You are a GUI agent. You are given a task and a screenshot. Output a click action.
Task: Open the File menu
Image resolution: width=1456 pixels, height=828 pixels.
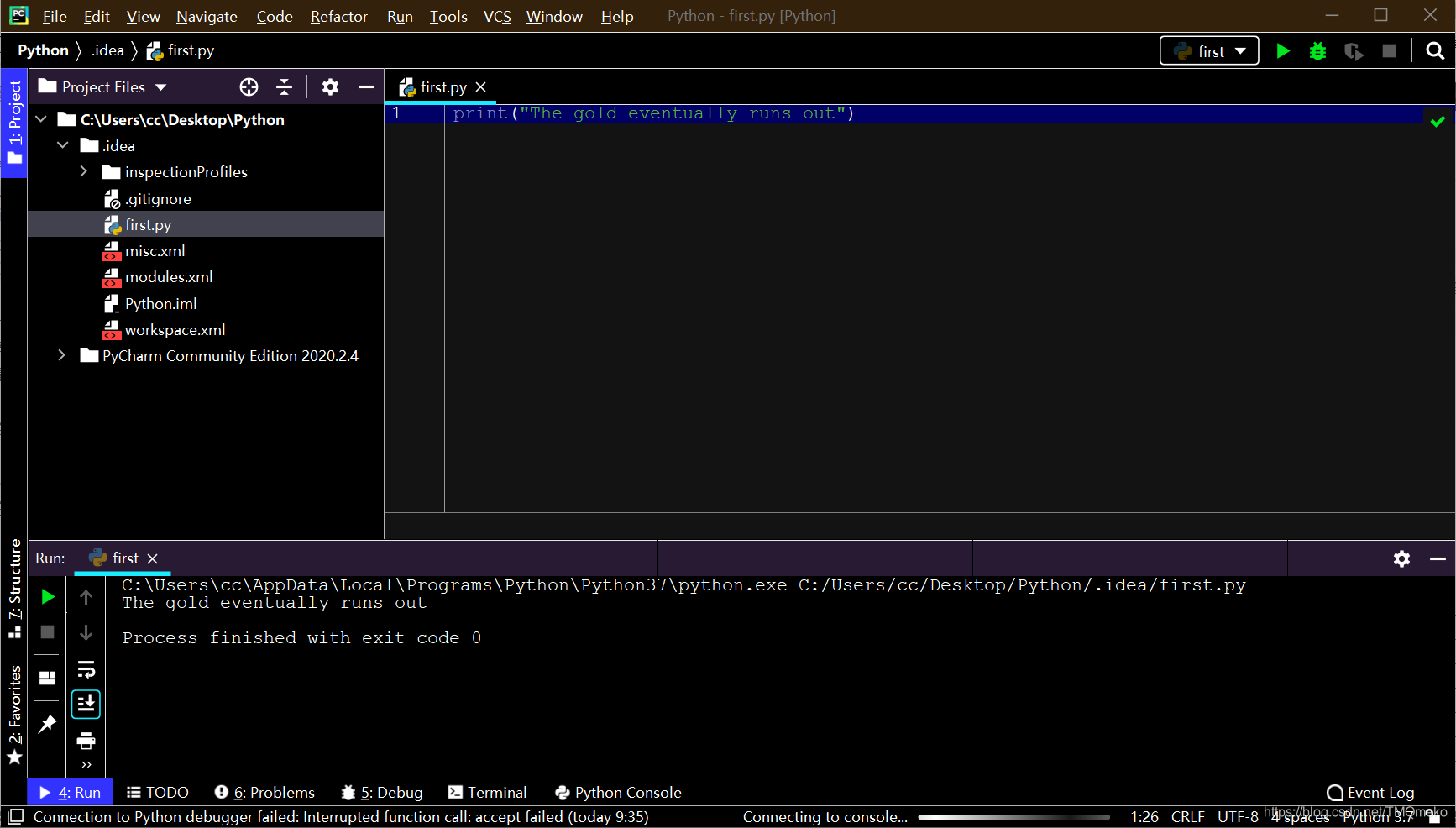[x=55, y=16]
